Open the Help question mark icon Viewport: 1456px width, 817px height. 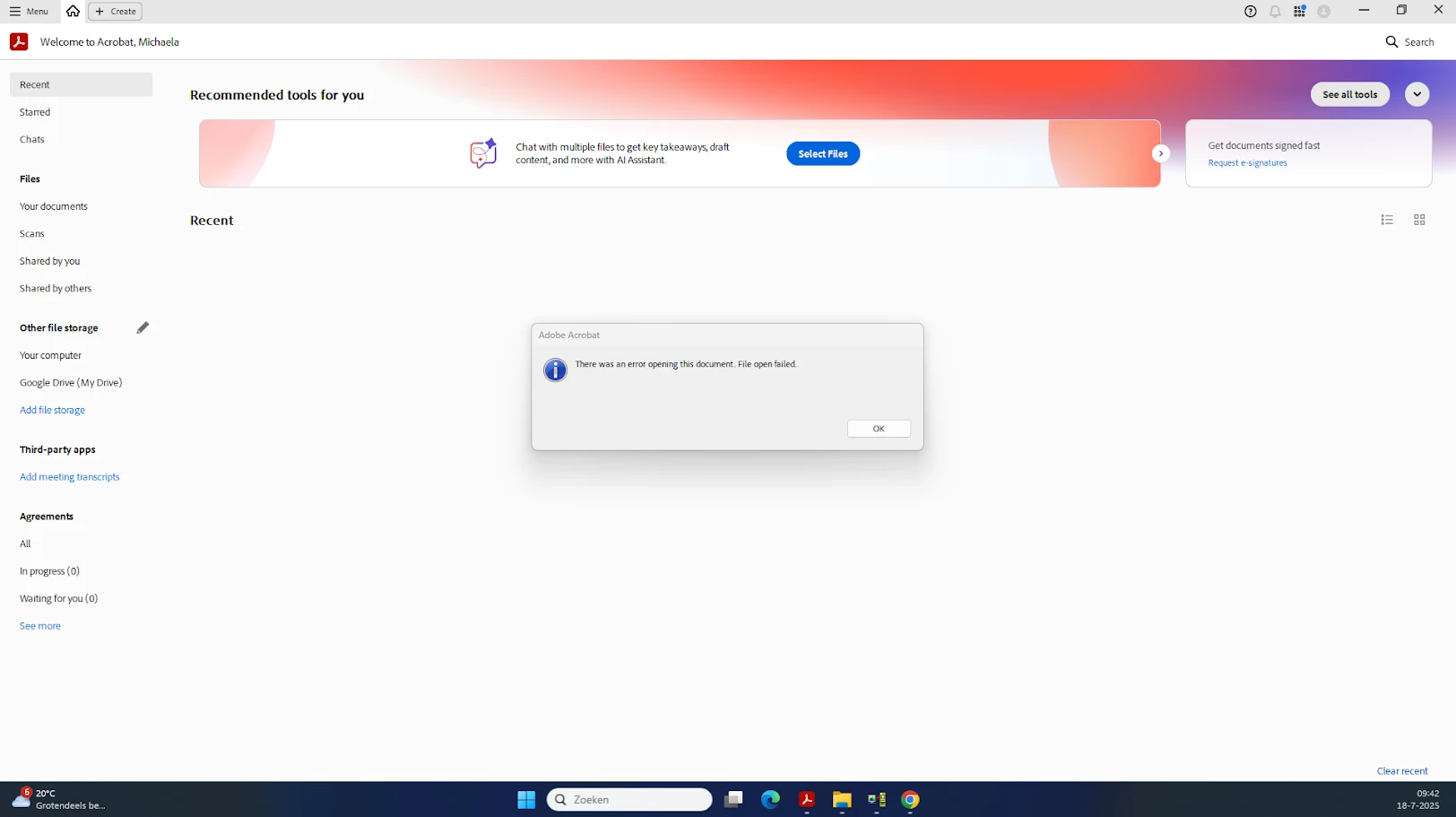click(1250, 12)
